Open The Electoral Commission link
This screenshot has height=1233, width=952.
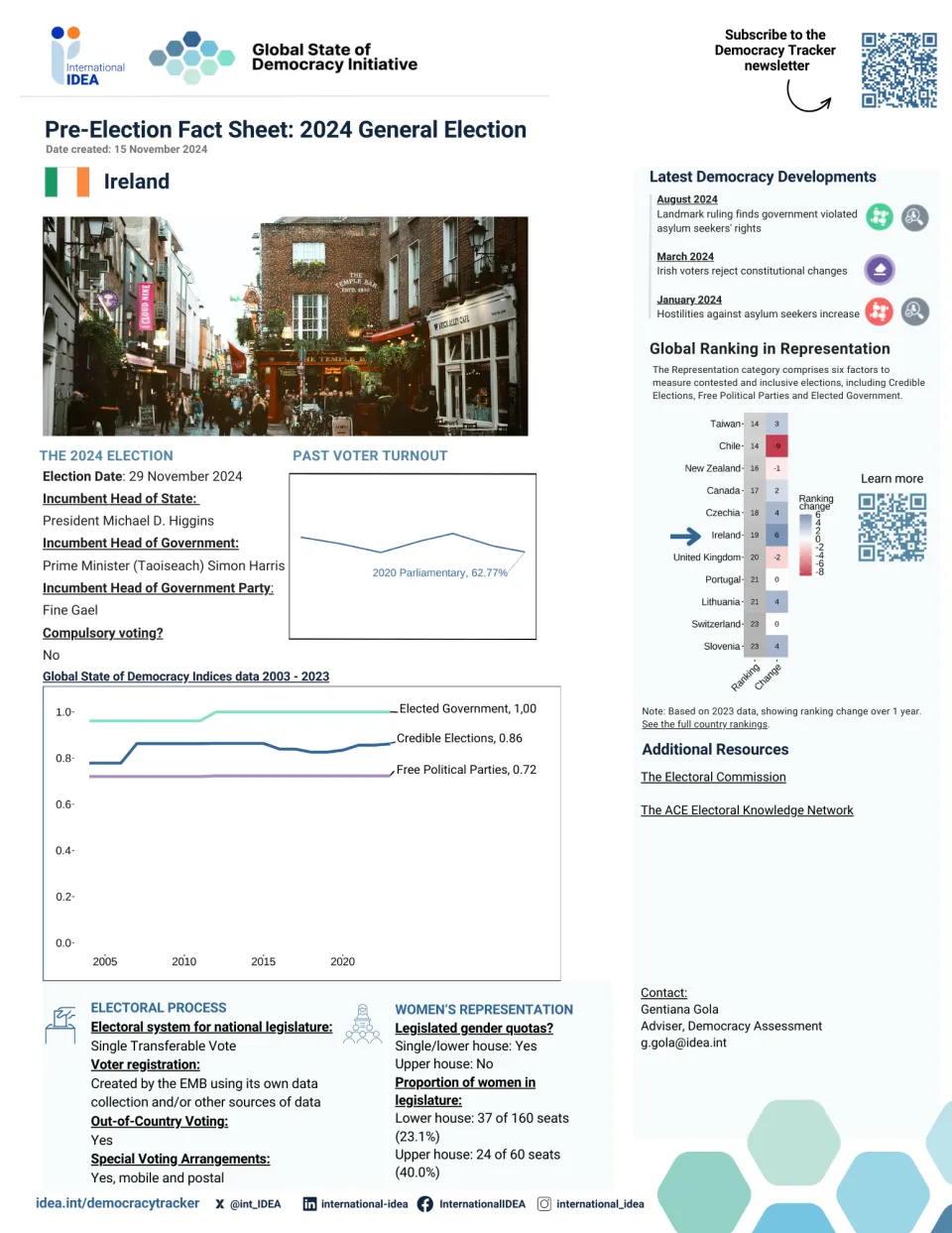coord(713,778)
